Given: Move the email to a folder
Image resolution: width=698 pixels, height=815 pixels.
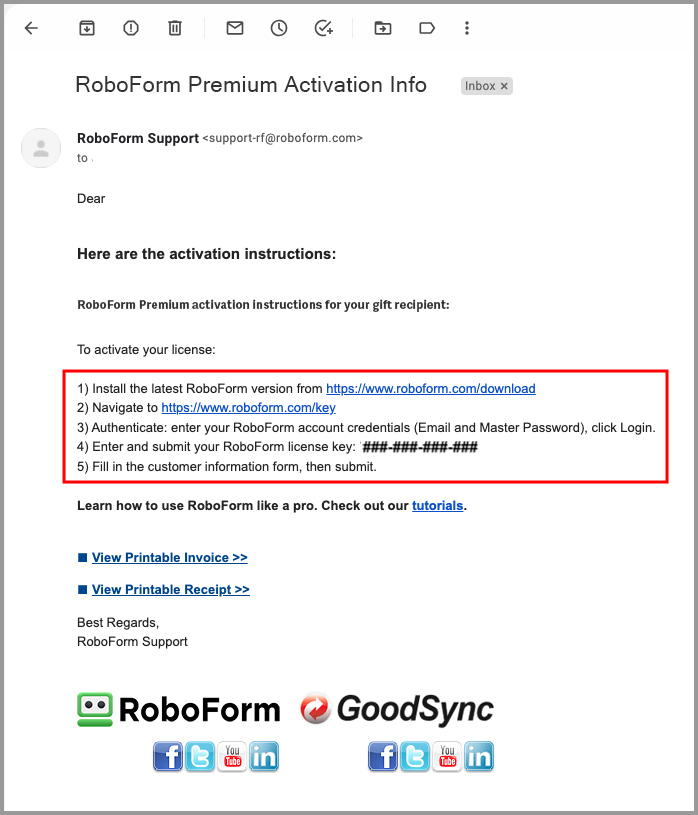Looking at the screenshot, I should click(x=382, y=28).
